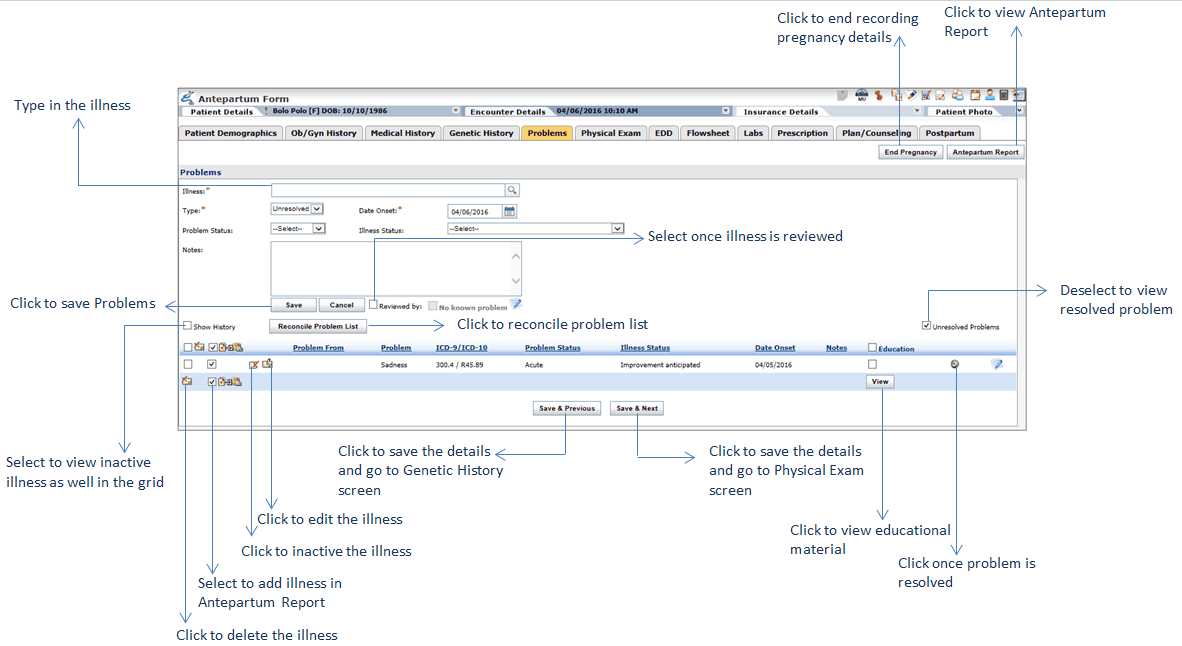This screenshot has width=1182, height=646.
Task: Switch to the Physical Exam tab
Action: click(x=610, y=133)
